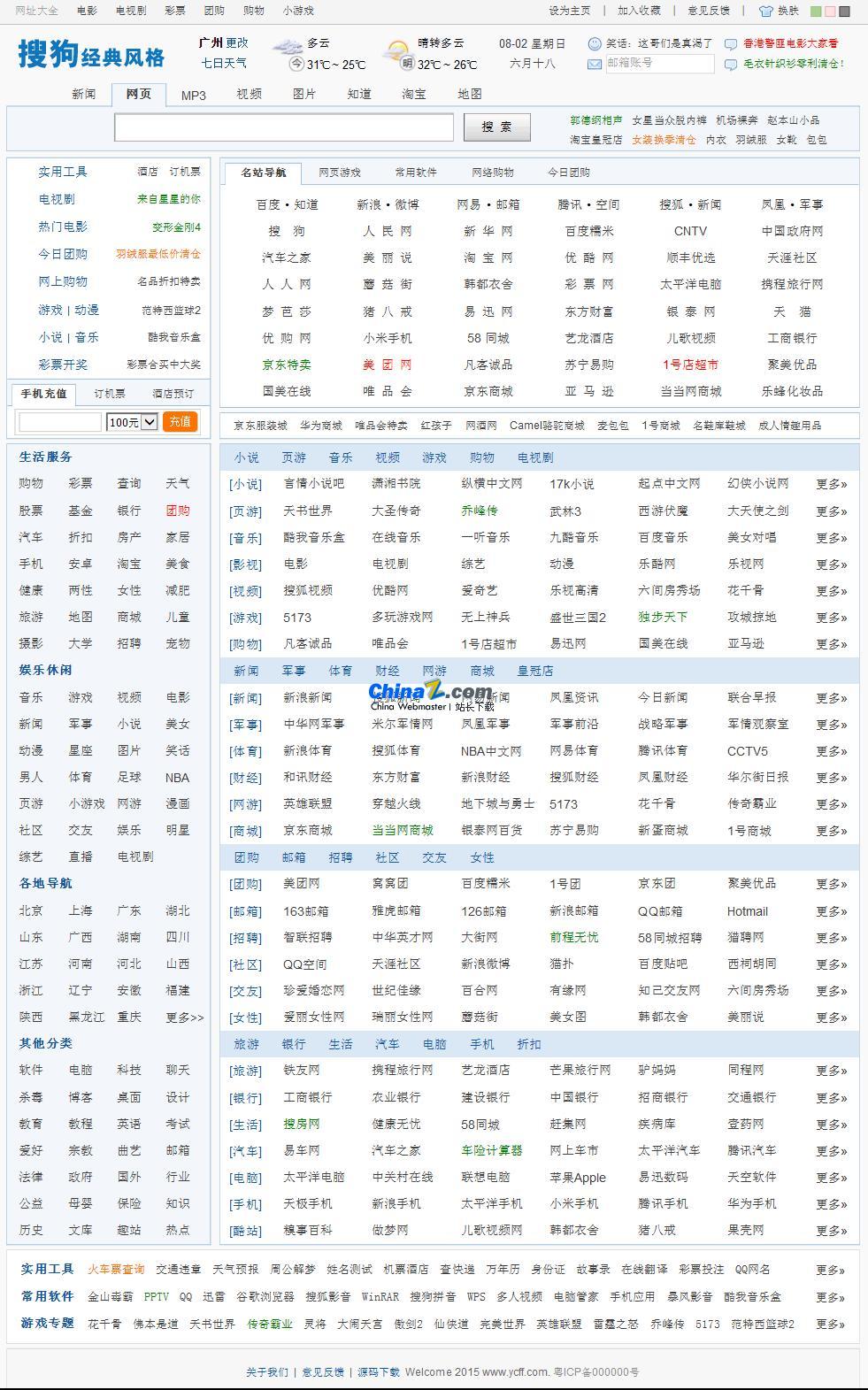Open the 淘宝网 site link

[488, 257]
